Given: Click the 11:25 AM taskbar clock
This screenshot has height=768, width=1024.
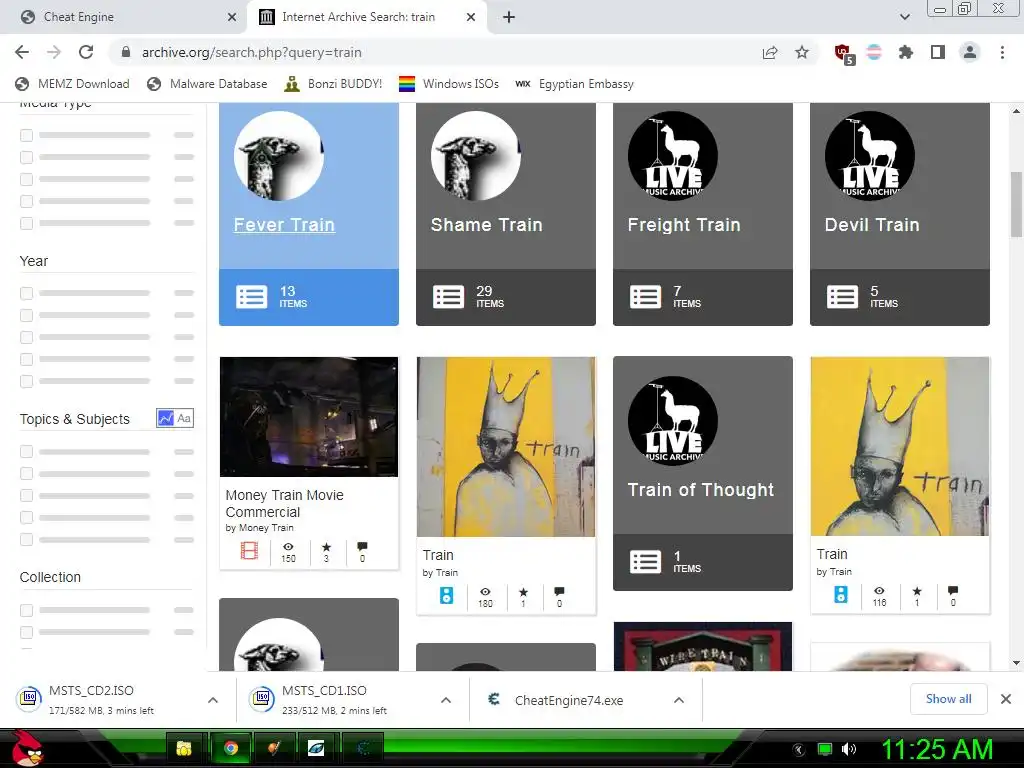Looking at the screenshot, I should (937, 749).
